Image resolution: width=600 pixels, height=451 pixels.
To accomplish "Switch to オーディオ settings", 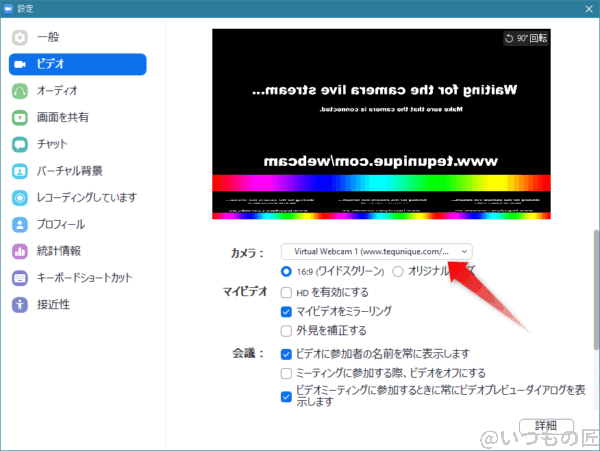I will click(57, 91).
